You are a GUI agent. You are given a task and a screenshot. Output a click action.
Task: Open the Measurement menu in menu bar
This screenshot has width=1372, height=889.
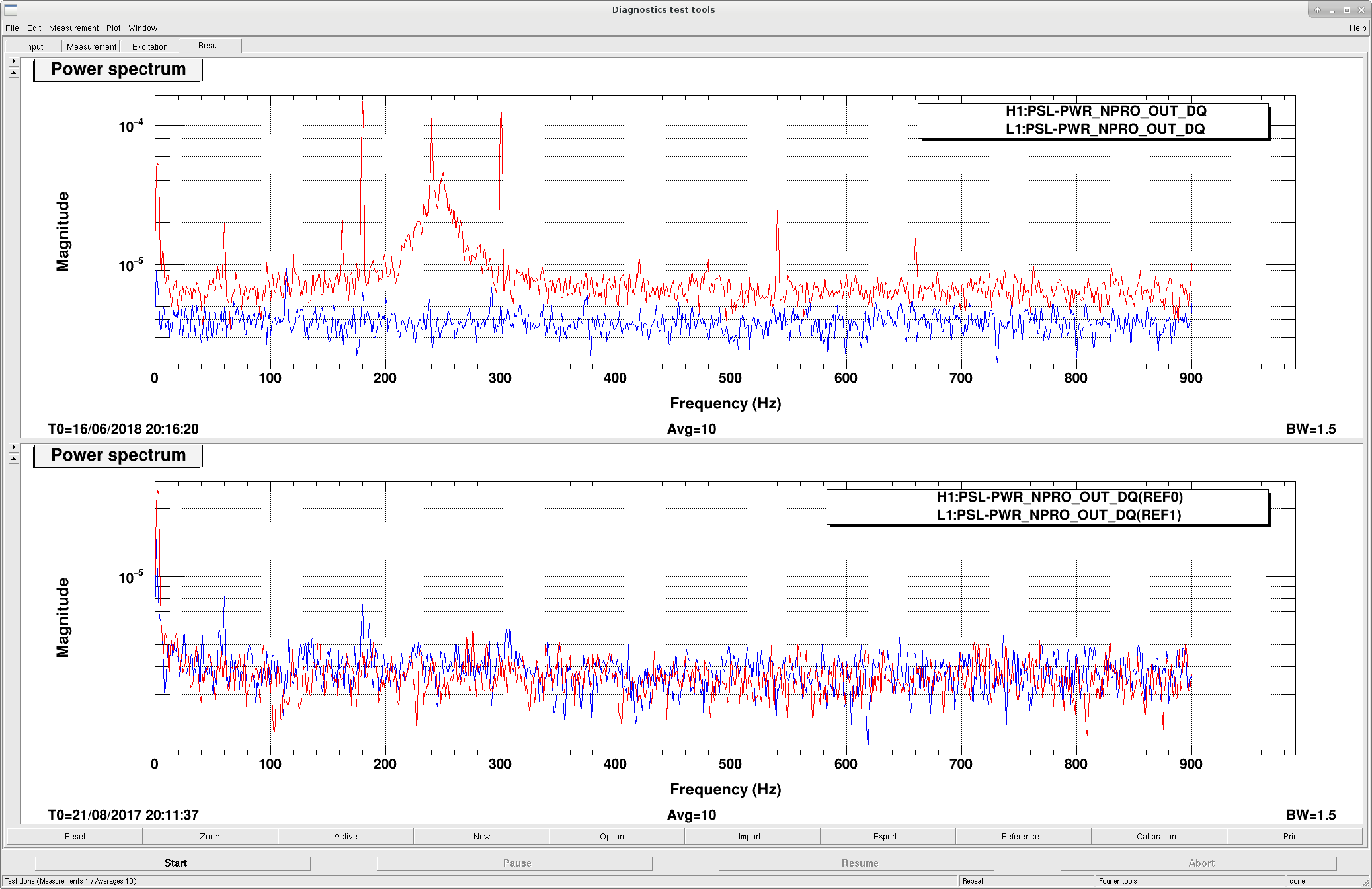(73, 28)
